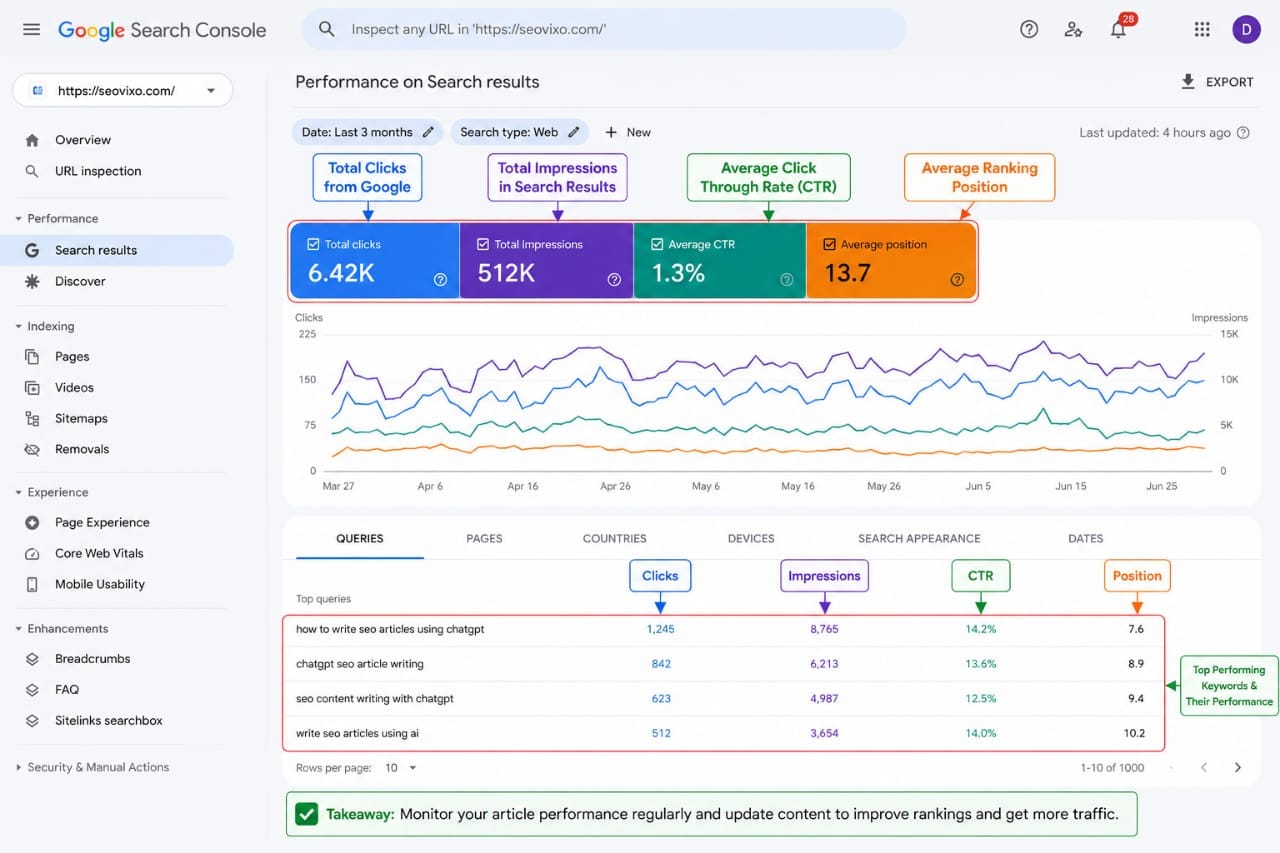Click the Last updated info icon
This screenshot has width=1280, height=853.
(x=1243, y=132)
